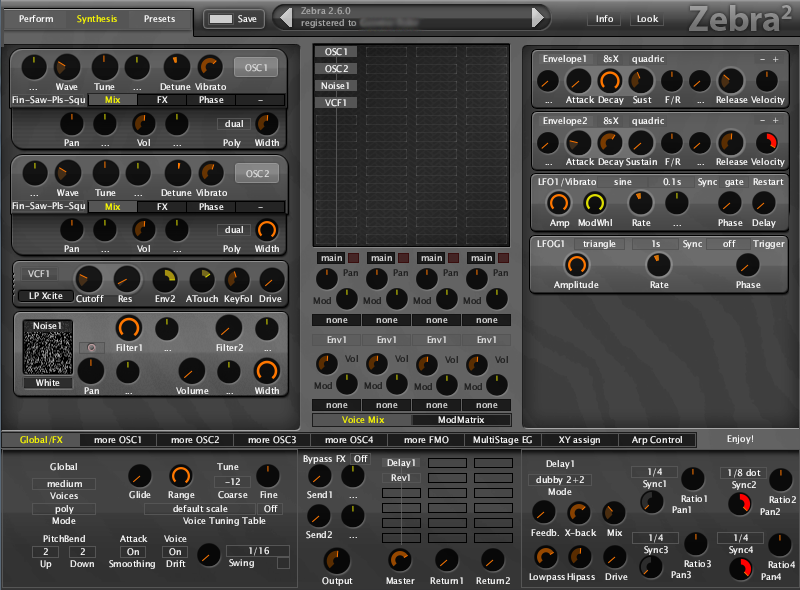
Task: Open LFO1 sine waveform dropdown
Action: 622,182
